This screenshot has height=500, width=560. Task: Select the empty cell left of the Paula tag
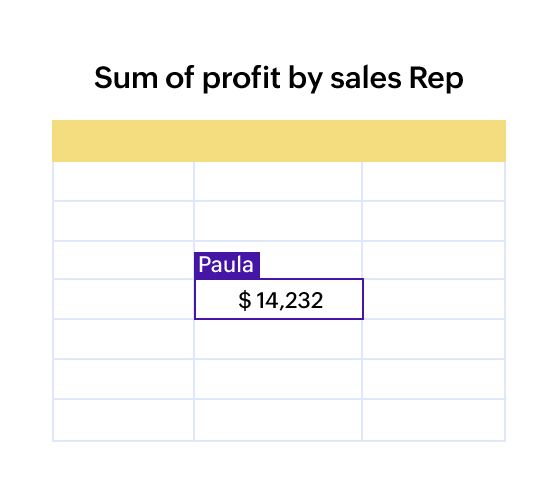tap(124, 260)
